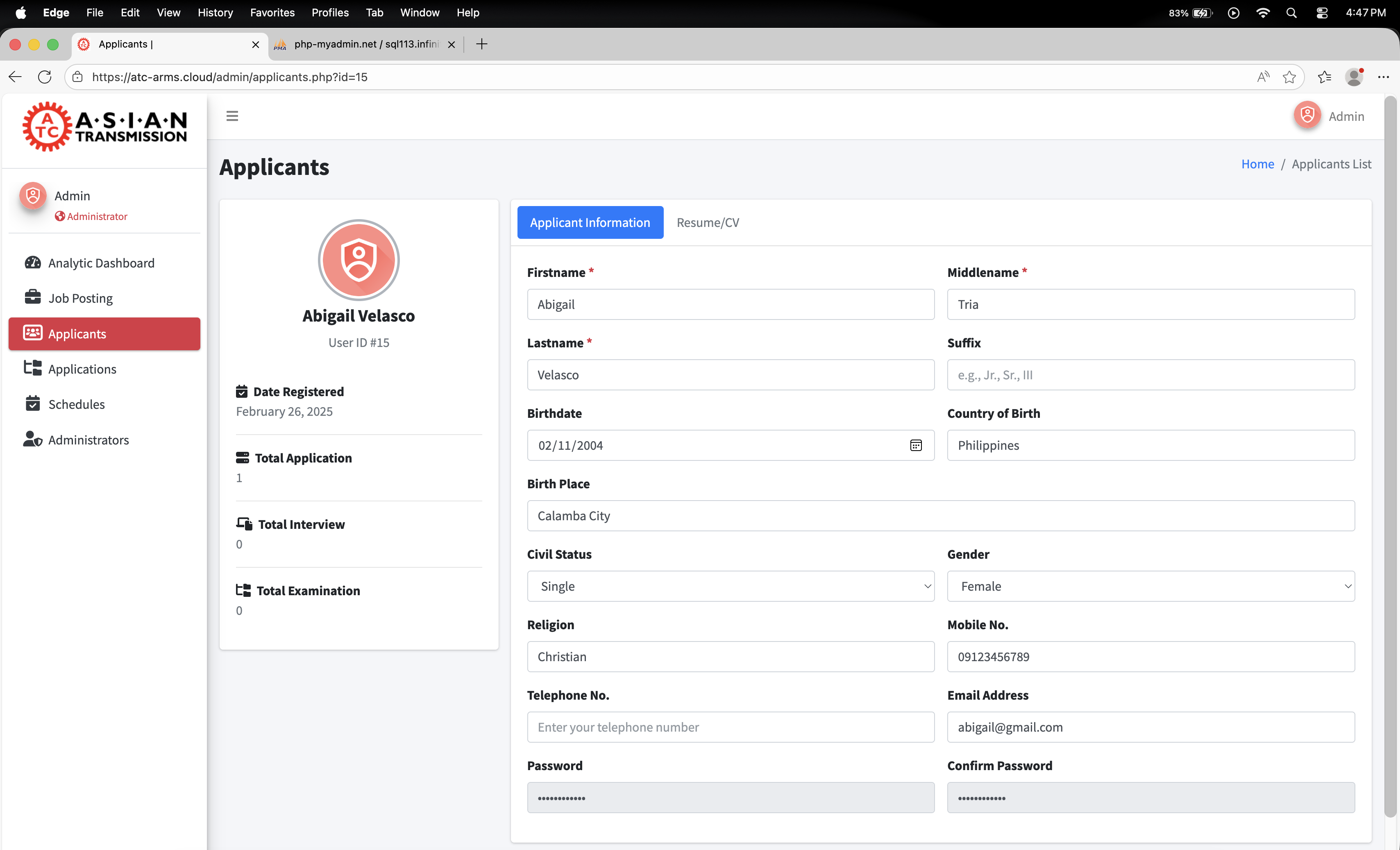Expand the Gender dropdown
The image size is (1400, 850).
click(1150, 586)
